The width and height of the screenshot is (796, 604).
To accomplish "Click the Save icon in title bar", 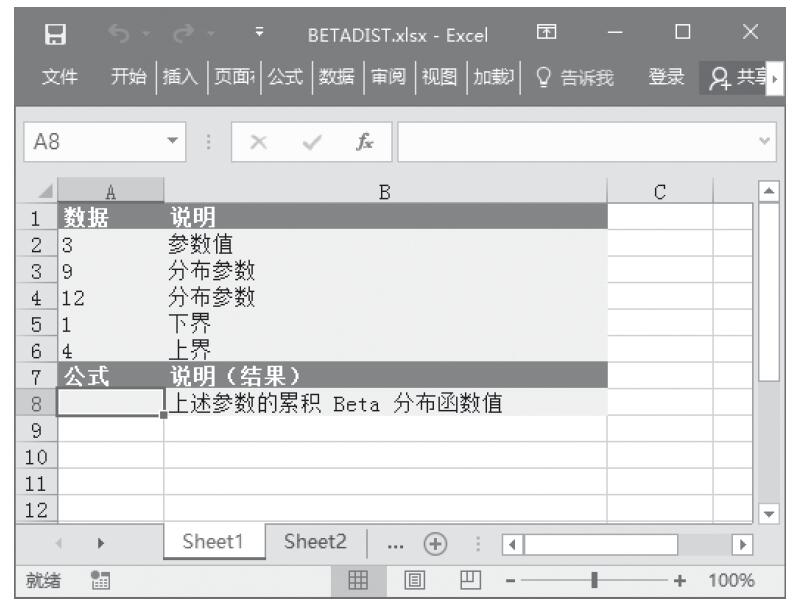I will pyautogui.click(x=56, y=37).
